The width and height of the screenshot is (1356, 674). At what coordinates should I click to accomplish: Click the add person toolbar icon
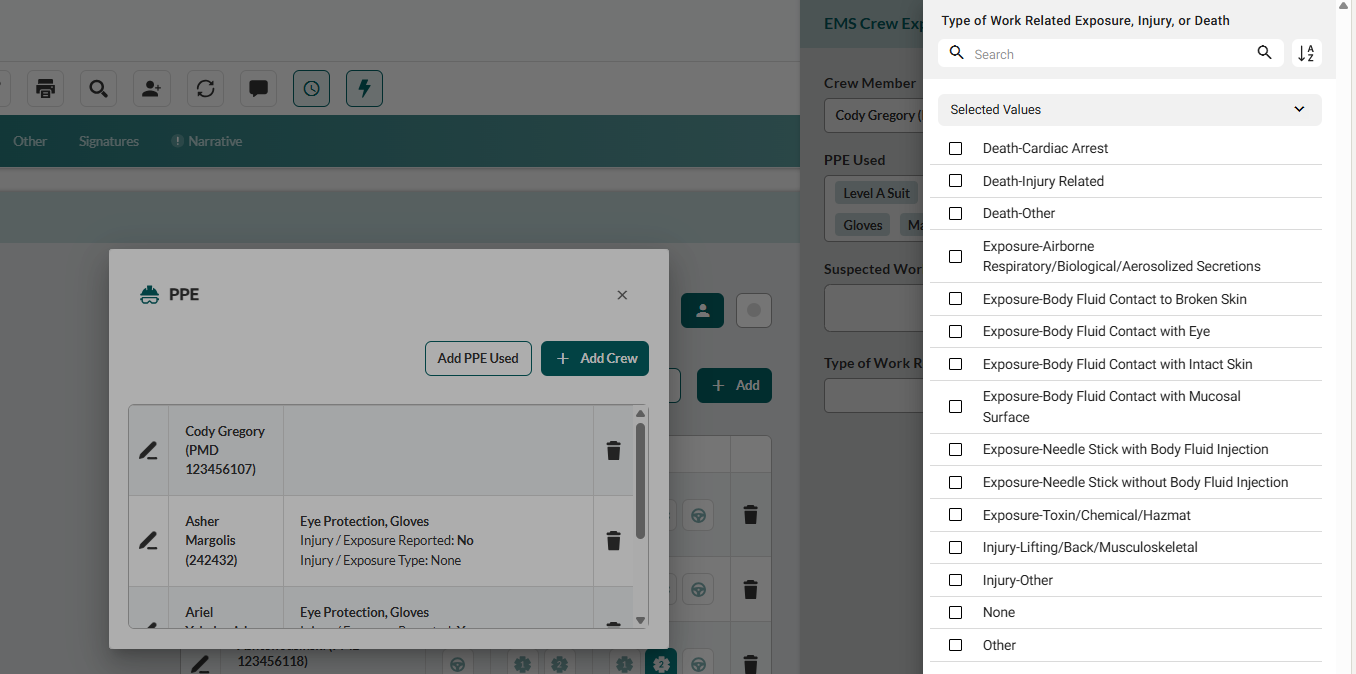[x=151, y=89]
